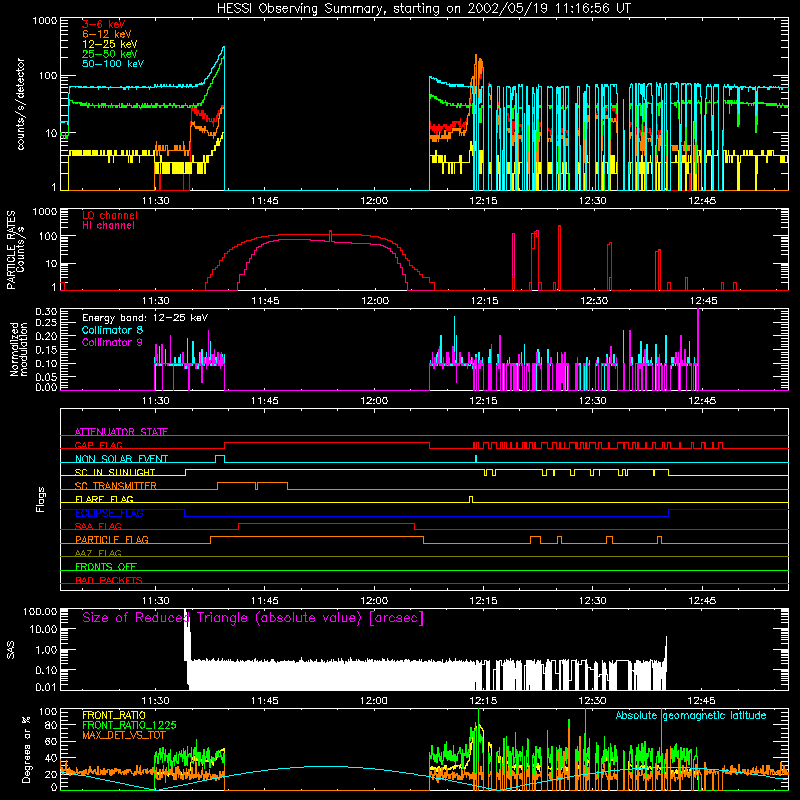Select the "Collimator 9" legend label
The width and height of the screenshot is (800, 800).
point(112,342)
